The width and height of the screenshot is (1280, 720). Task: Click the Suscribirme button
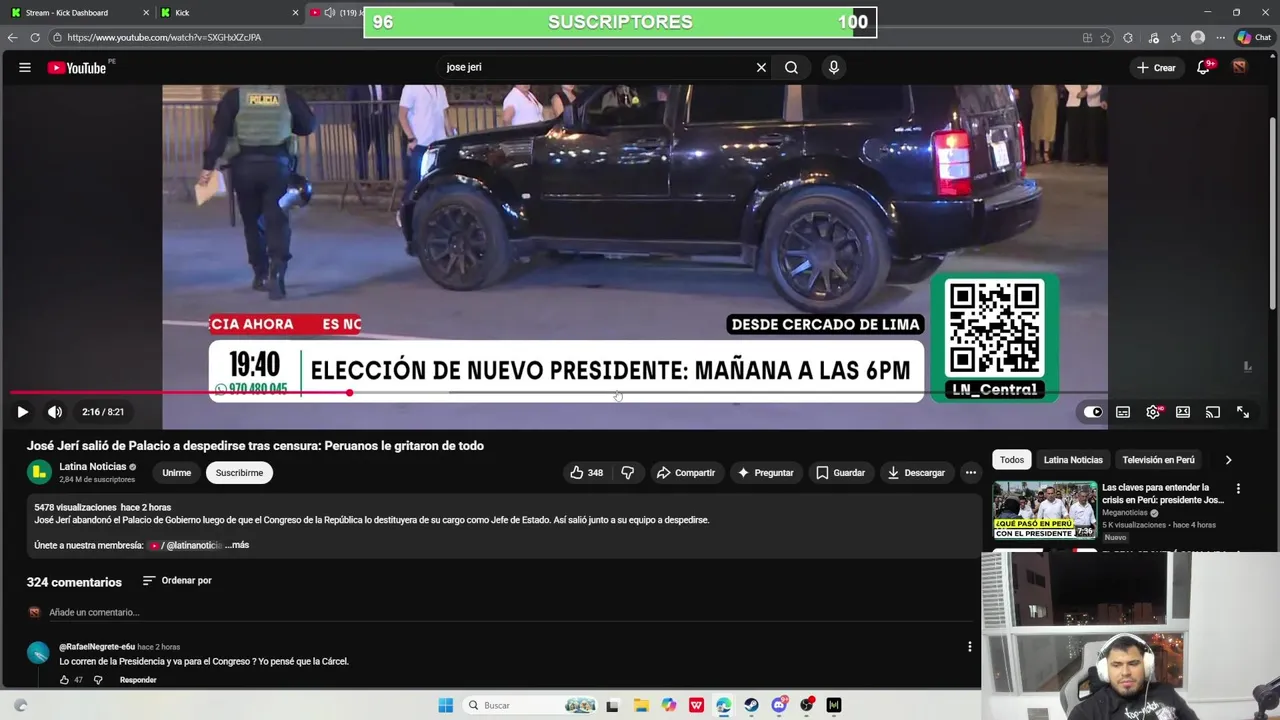(239, 473)
